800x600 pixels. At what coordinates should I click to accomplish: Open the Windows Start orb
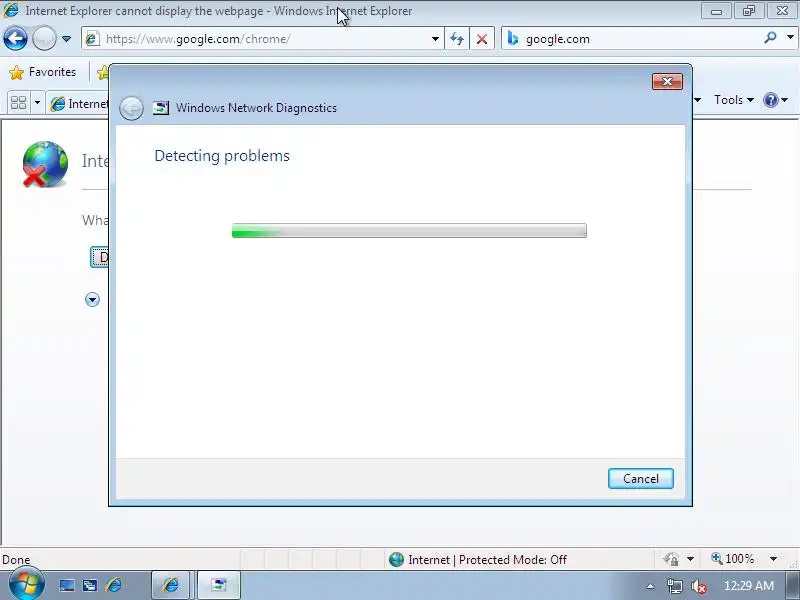[x=26, y=585]
